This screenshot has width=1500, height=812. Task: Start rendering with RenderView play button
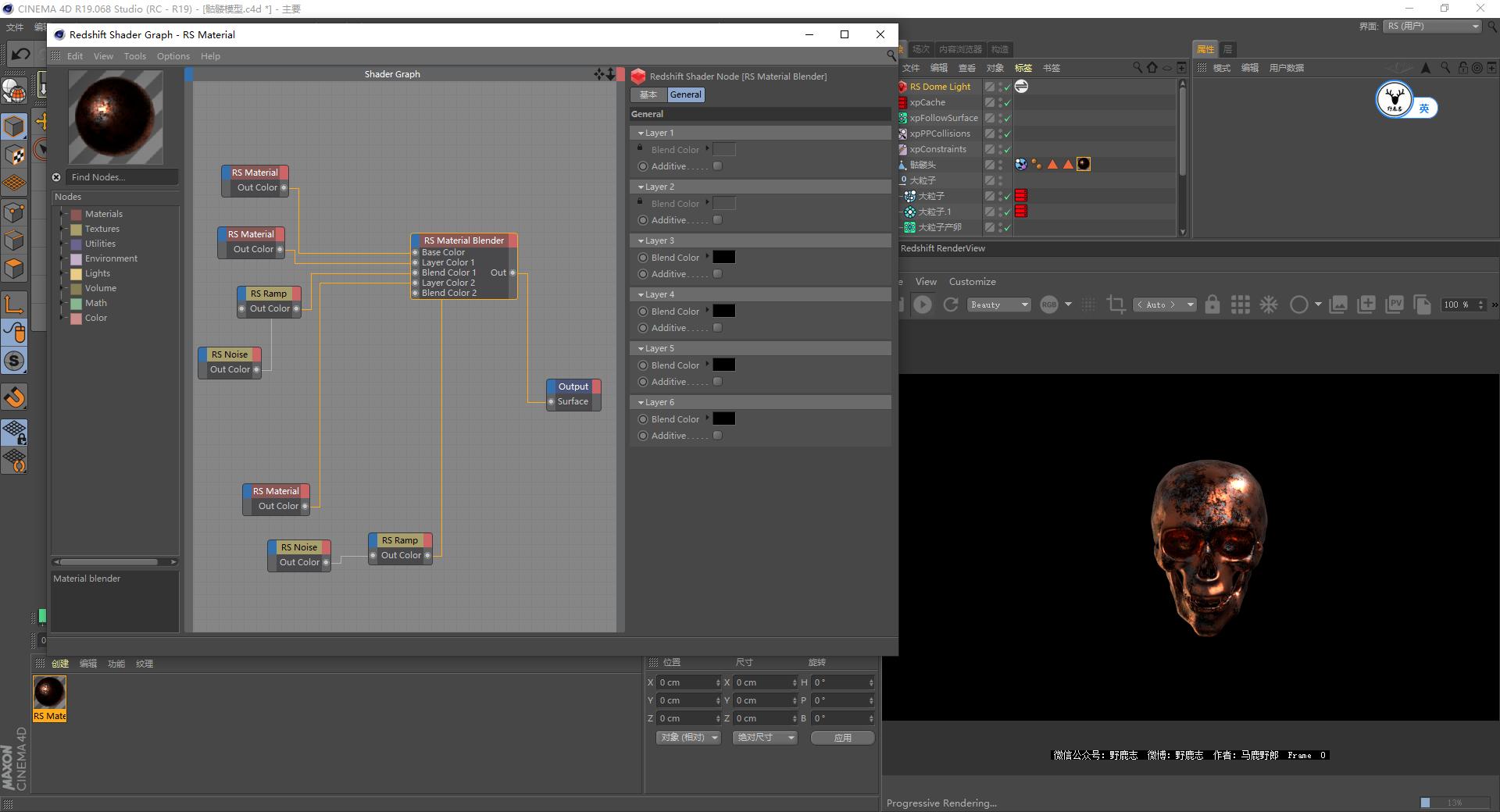coord(923,304)
